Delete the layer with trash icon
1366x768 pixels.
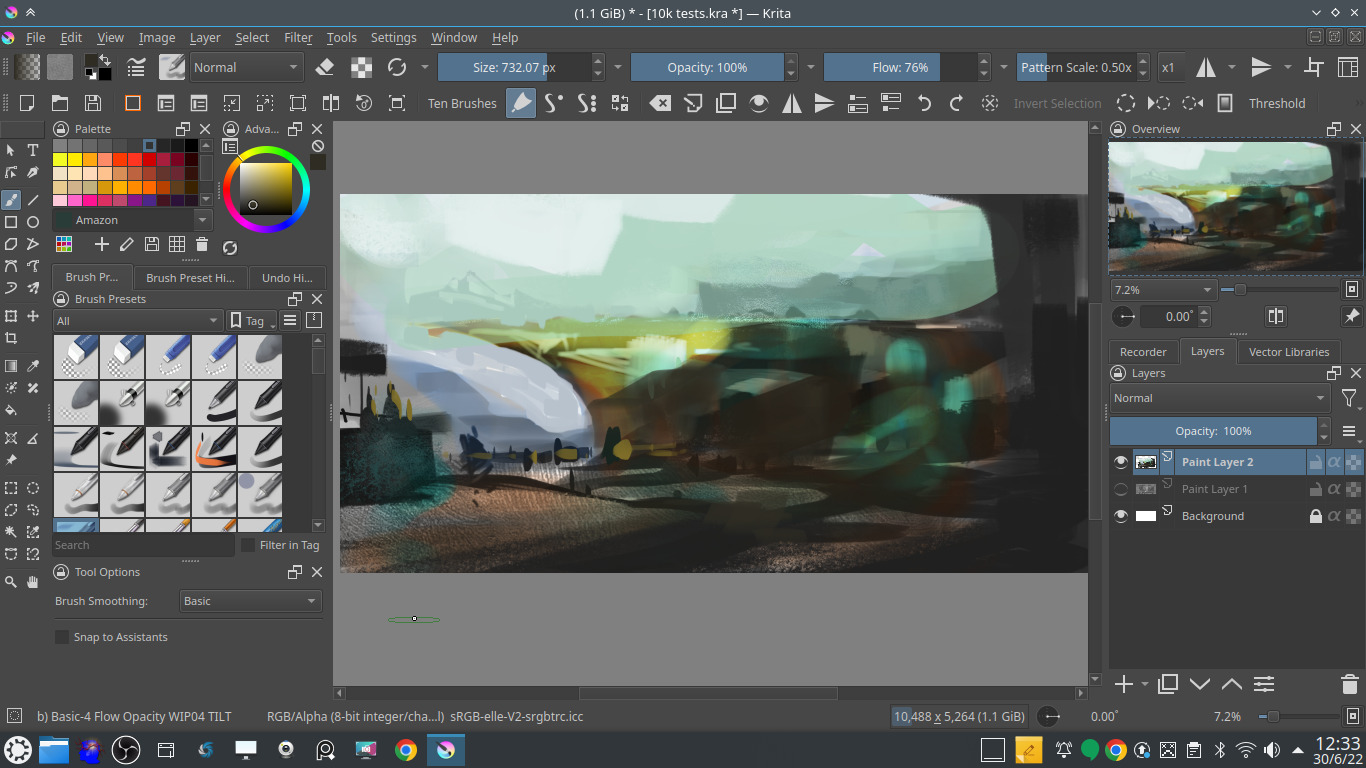pyautogui.click(x=1349, y=684)
